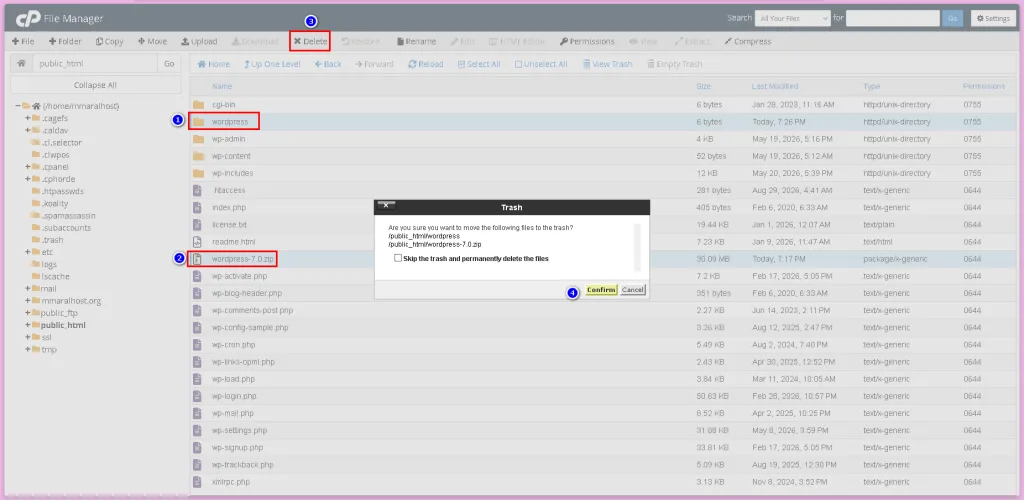Click the home icon beside path field

click(22, 63)
